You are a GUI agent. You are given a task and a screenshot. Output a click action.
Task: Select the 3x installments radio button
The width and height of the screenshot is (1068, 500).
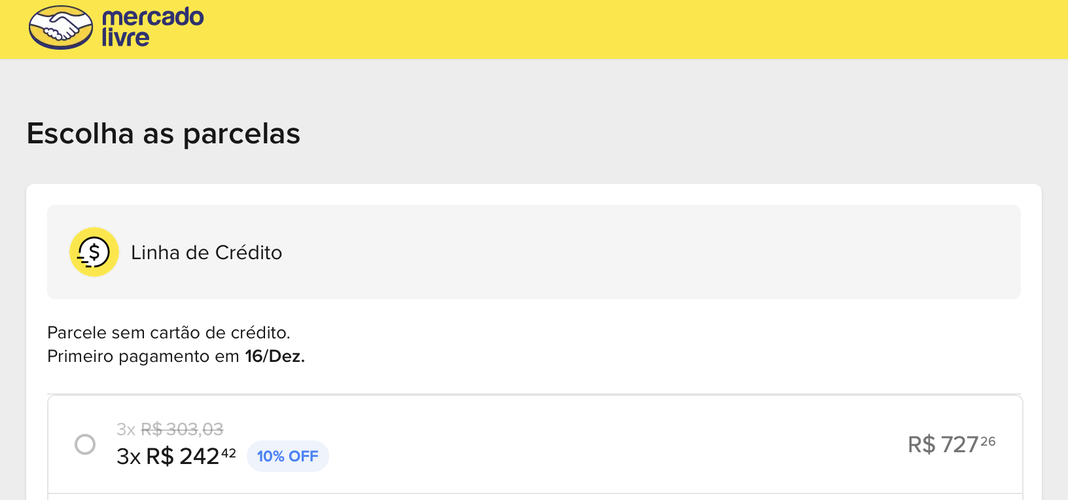[x=85, y=444]
